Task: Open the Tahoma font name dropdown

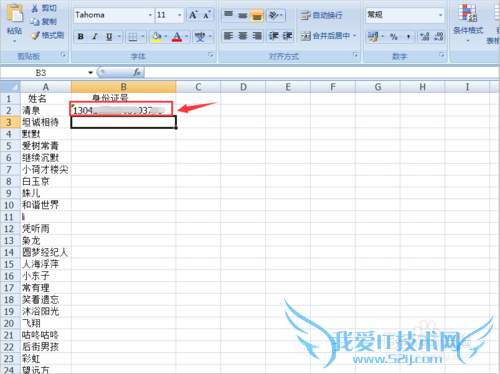Action: click(150, 15)
